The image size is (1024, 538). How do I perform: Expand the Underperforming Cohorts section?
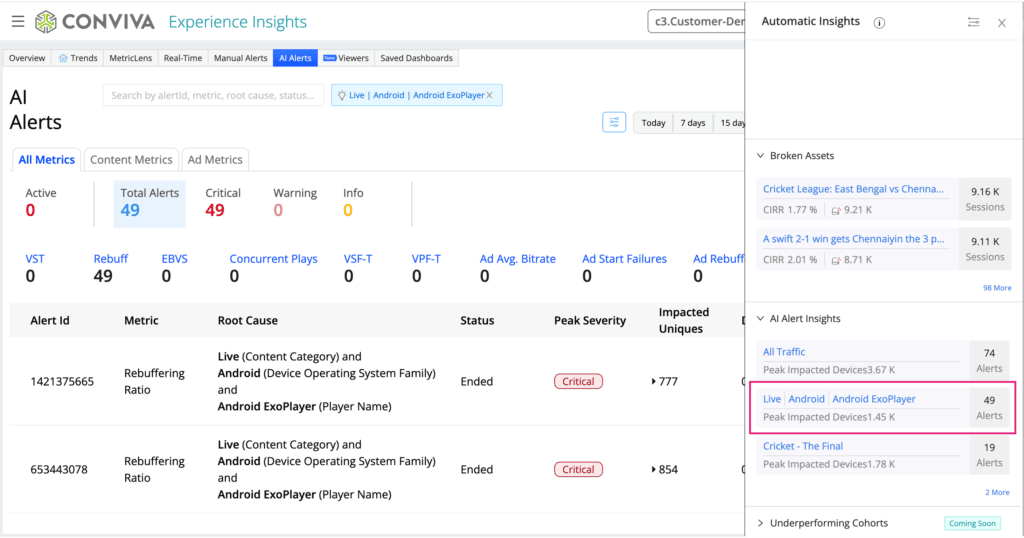760,523
